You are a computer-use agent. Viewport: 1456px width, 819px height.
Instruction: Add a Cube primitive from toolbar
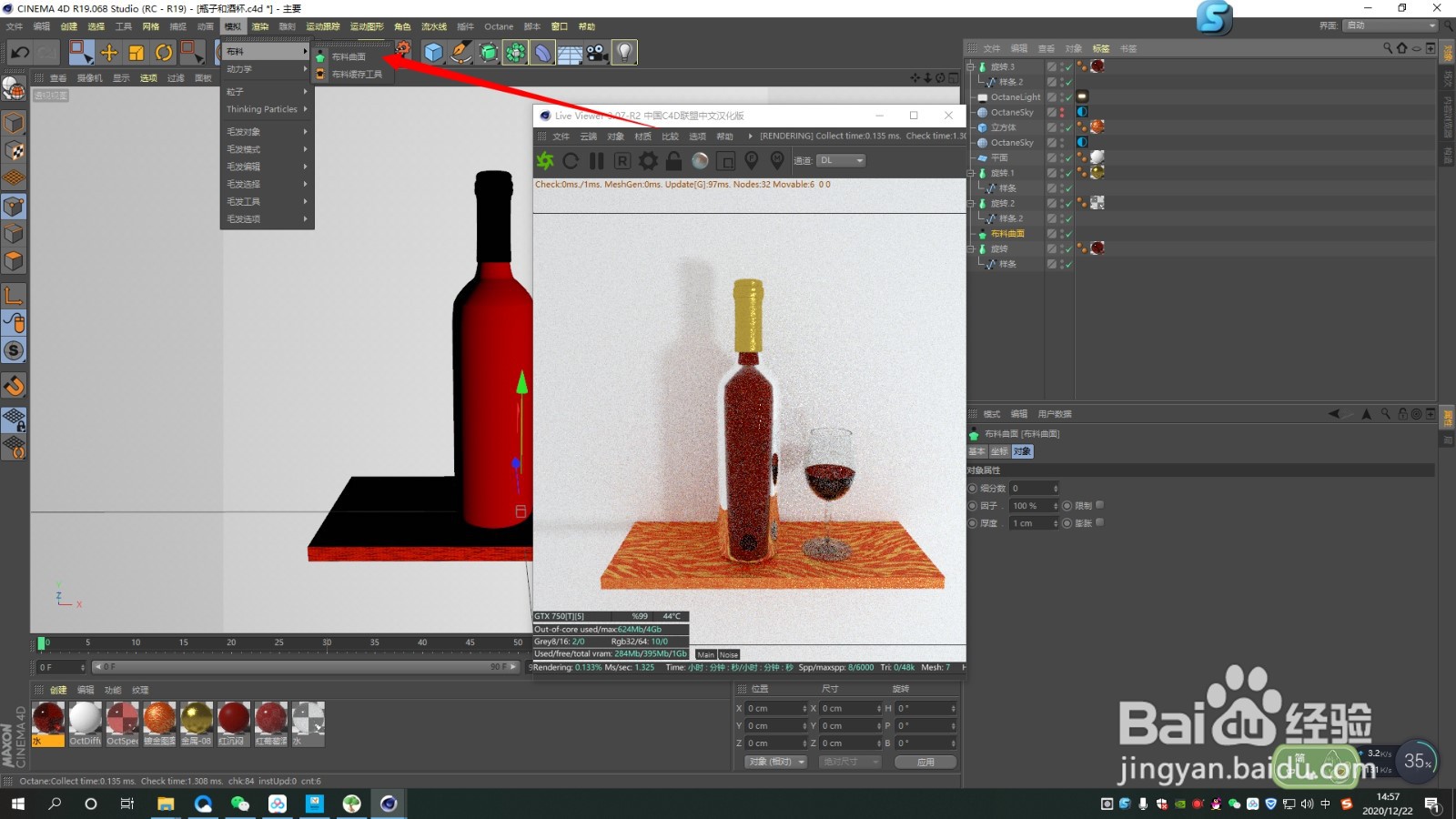[433, 53]
